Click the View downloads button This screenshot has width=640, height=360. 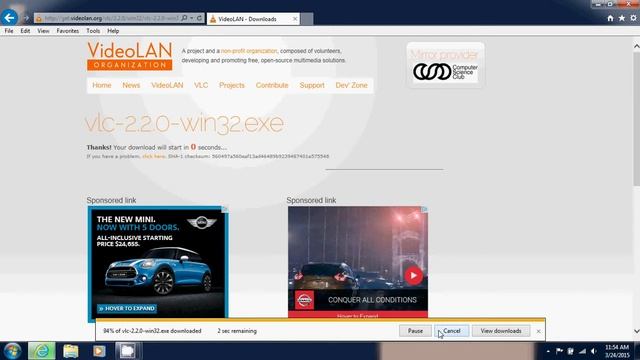coord(501,331)
